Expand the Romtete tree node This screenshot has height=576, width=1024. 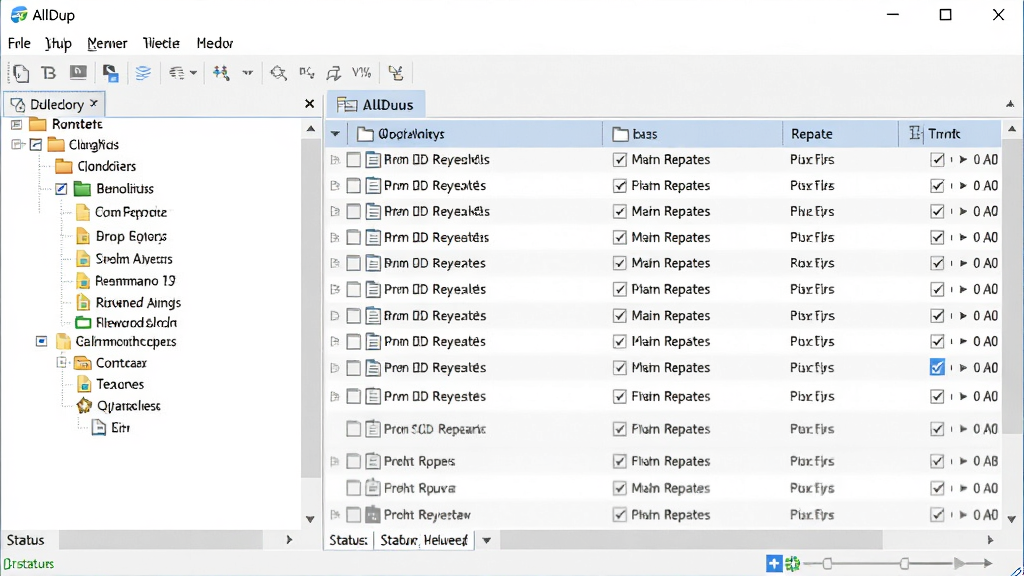click(x=16, y=124)
